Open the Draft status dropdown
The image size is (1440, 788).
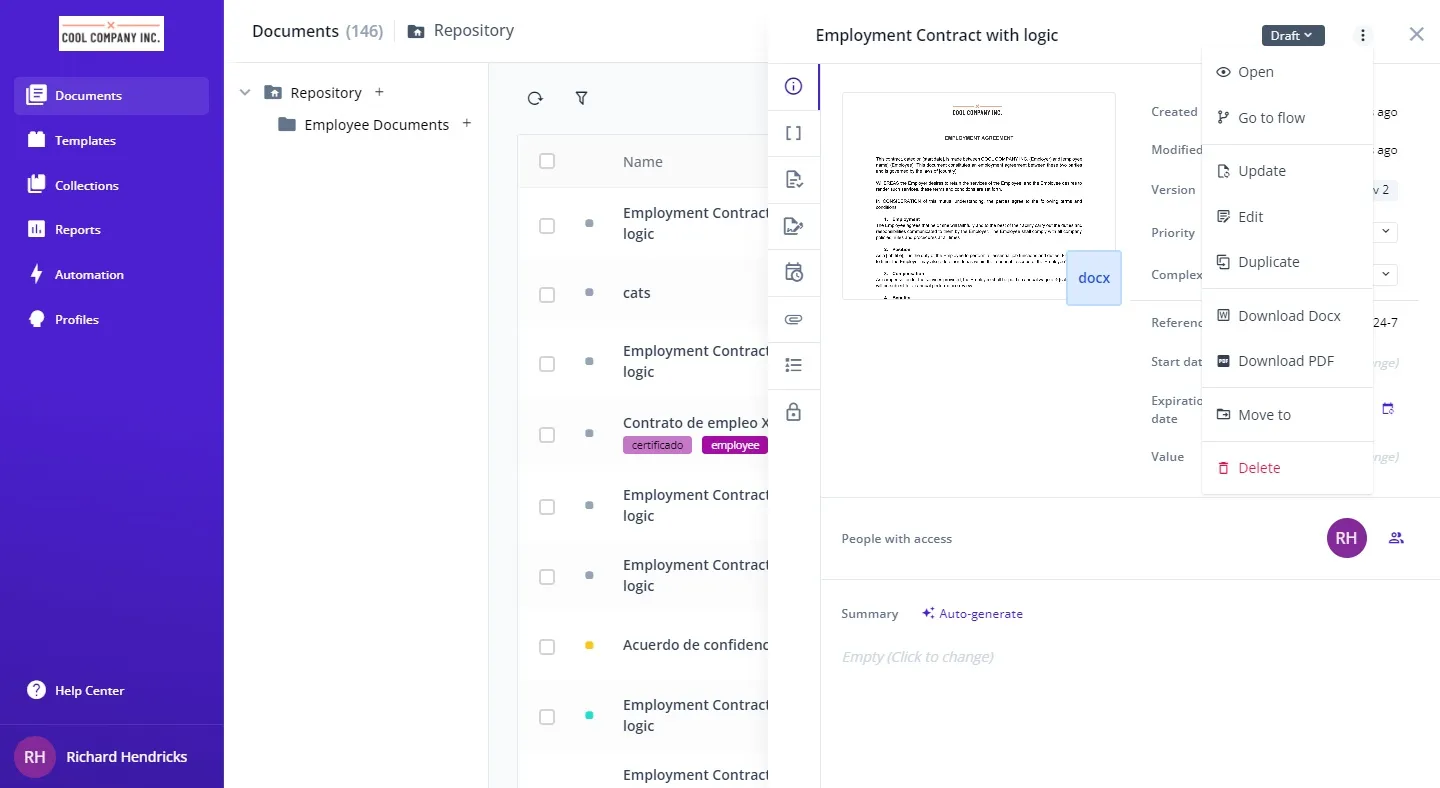(x=1292, y=36)
